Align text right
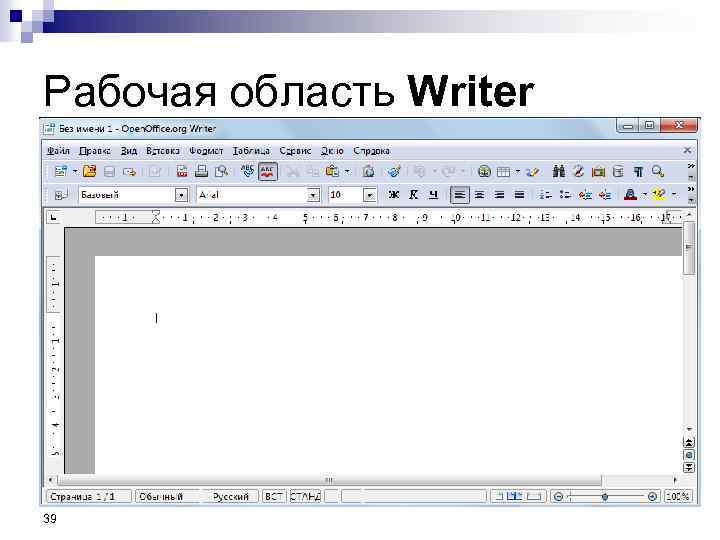The width and height of the screenshot is (720, 540). click(x=499, y=195)
